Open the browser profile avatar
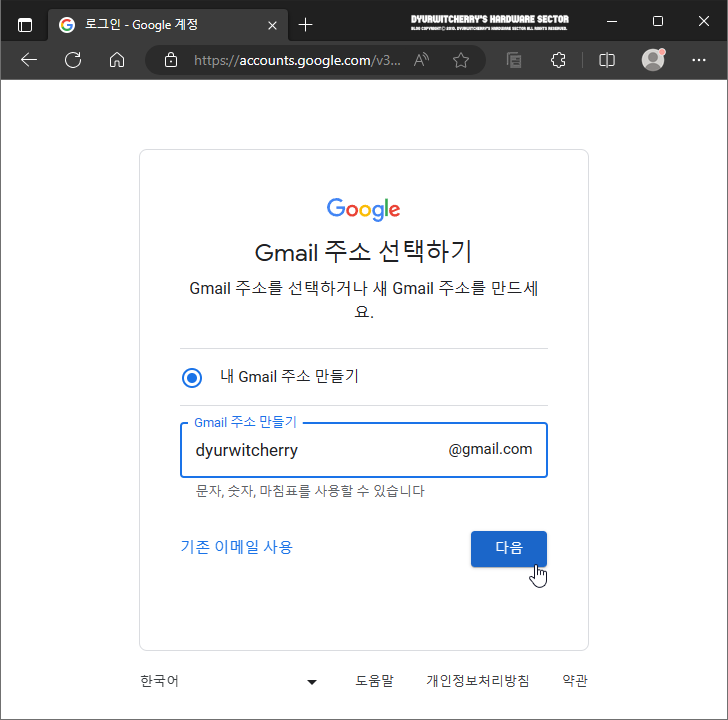 pos(653,60)
